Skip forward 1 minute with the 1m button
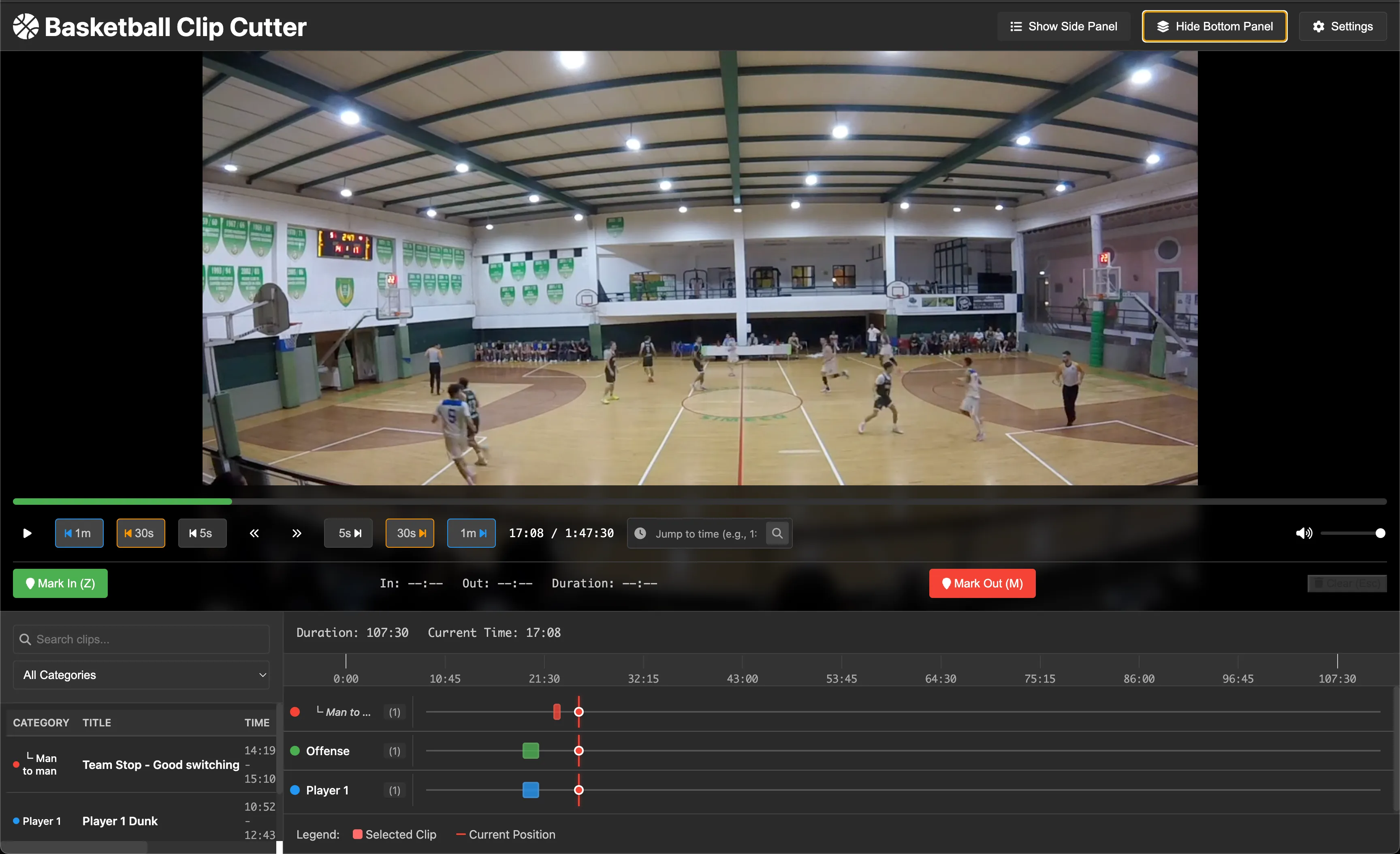The height and width of the screenshot is (854, 1400). click(472, 533)
